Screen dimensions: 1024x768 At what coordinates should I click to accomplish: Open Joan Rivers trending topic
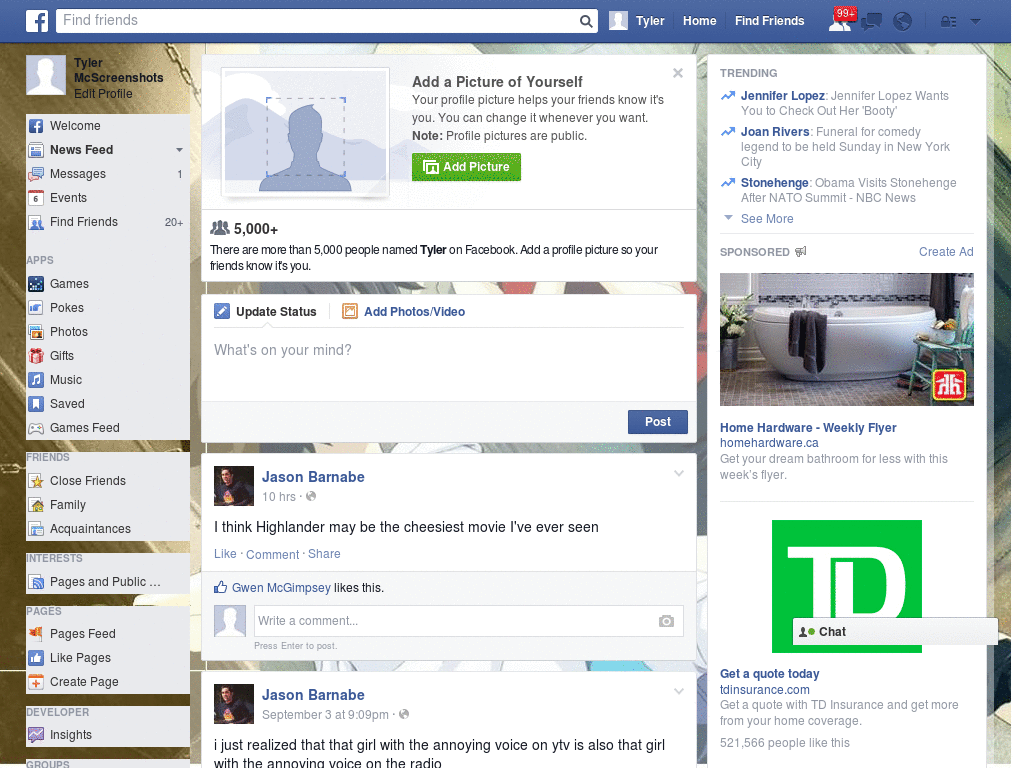(775, 132)
